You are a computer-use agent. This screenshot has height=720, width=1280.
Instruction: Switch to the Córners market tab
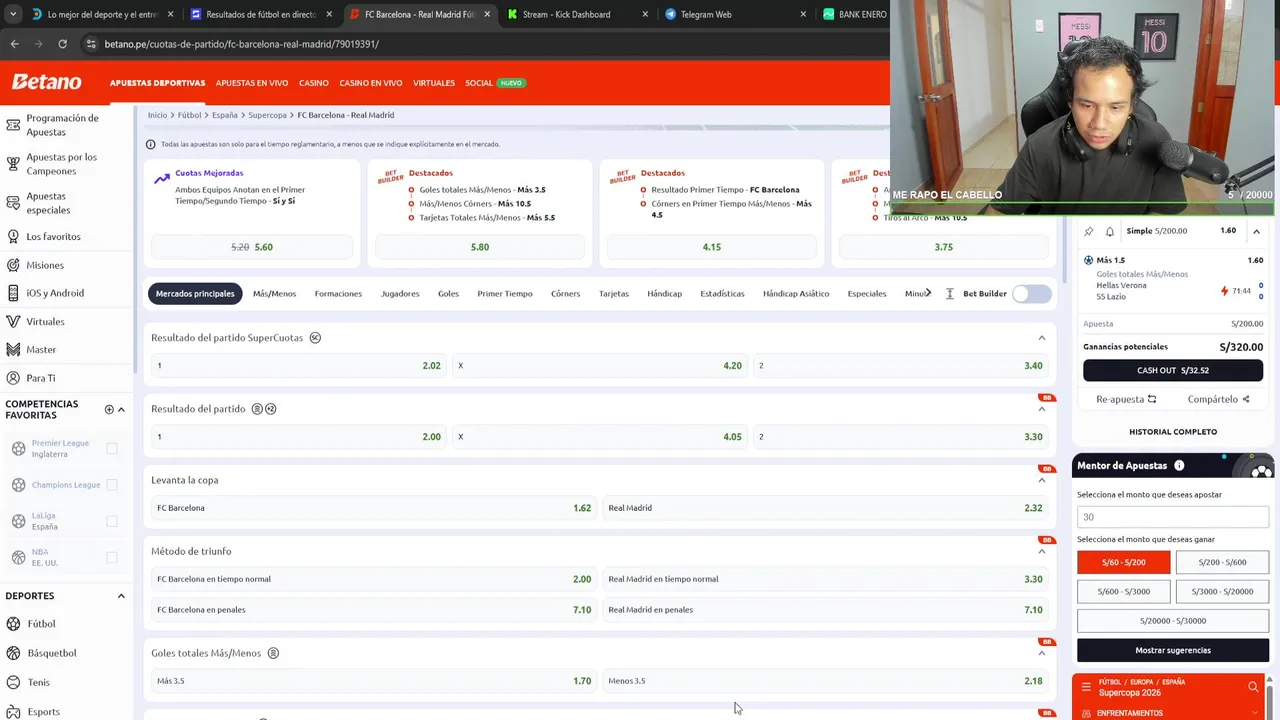click(x=565, y=294)
